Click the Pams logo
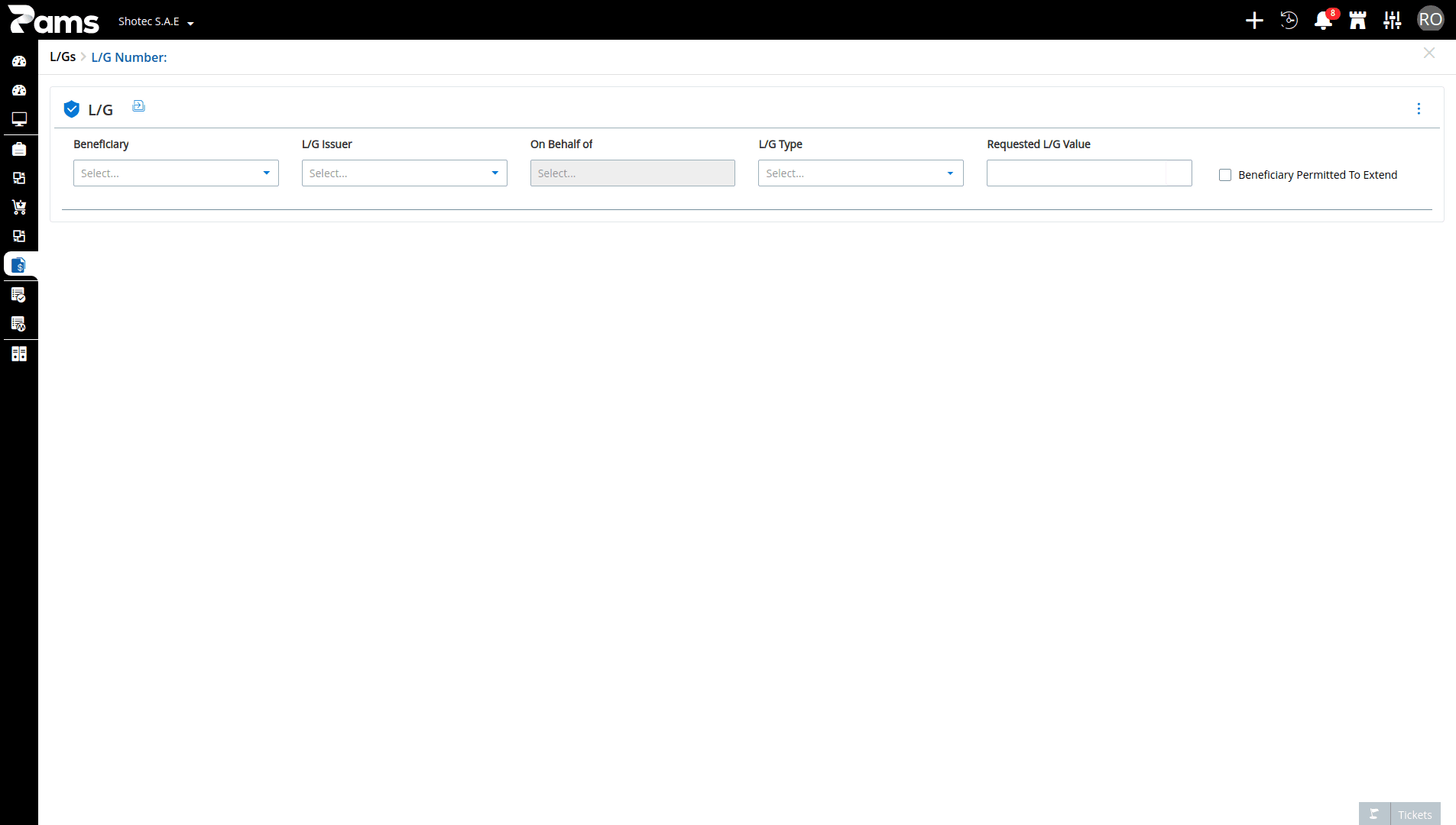The image size is (1456, 825). [54, 20]
